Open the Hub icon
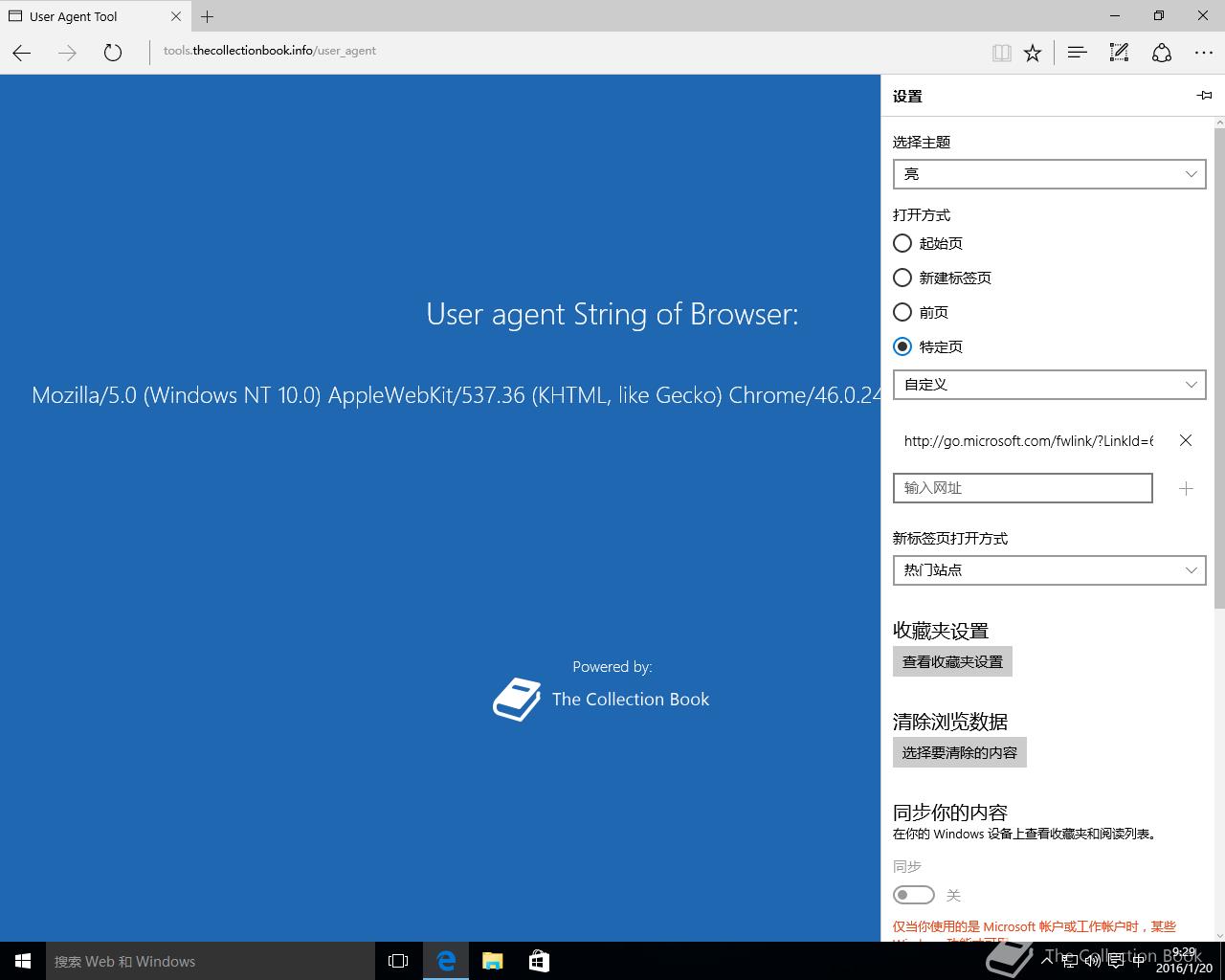The width and height of the screenshot is (1225, 980). (x=1077, y=53)
